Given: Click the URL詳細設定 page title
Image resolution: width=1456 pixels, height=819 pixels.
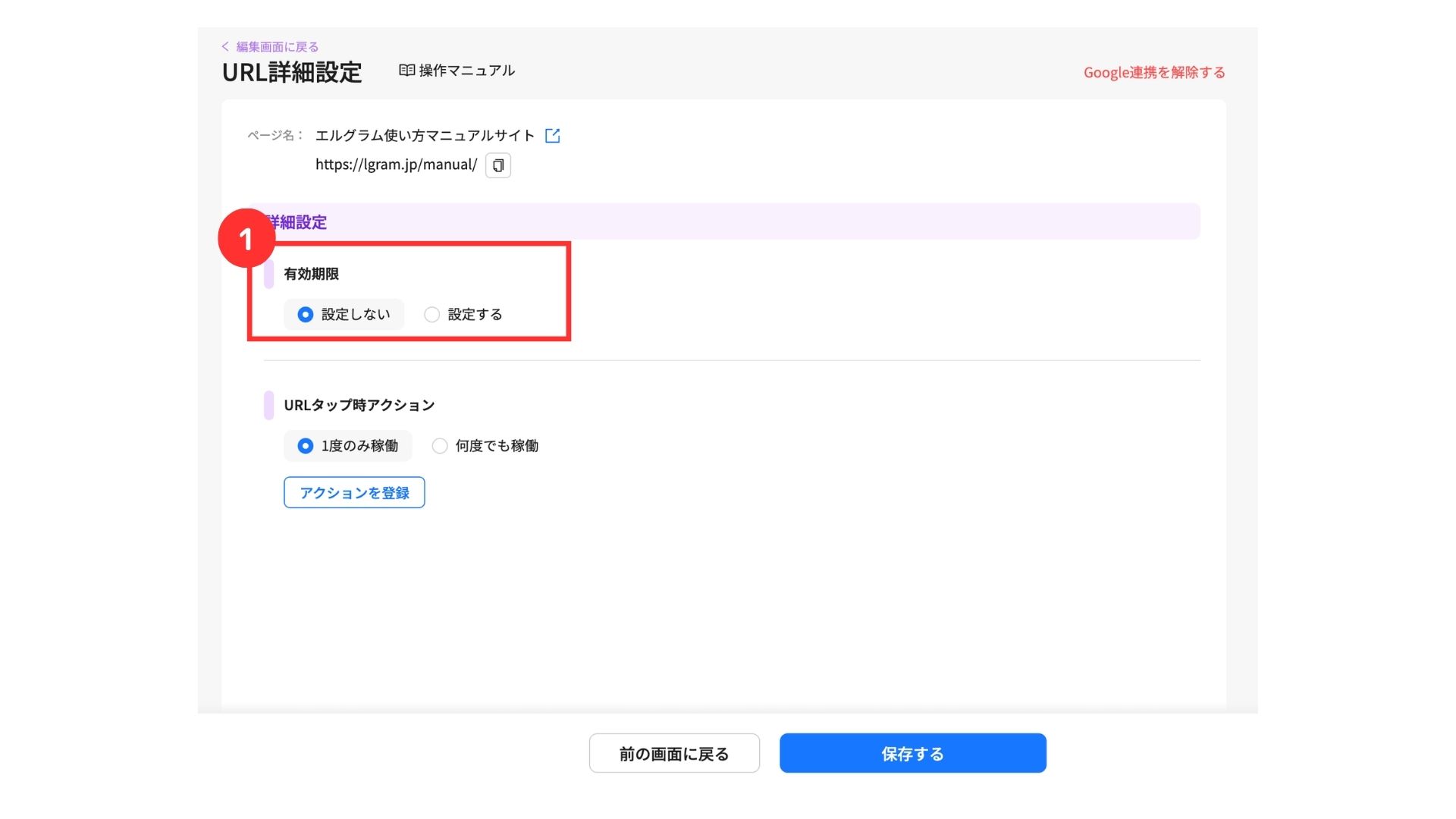Looking at the screenshot, I should (292, 73).
